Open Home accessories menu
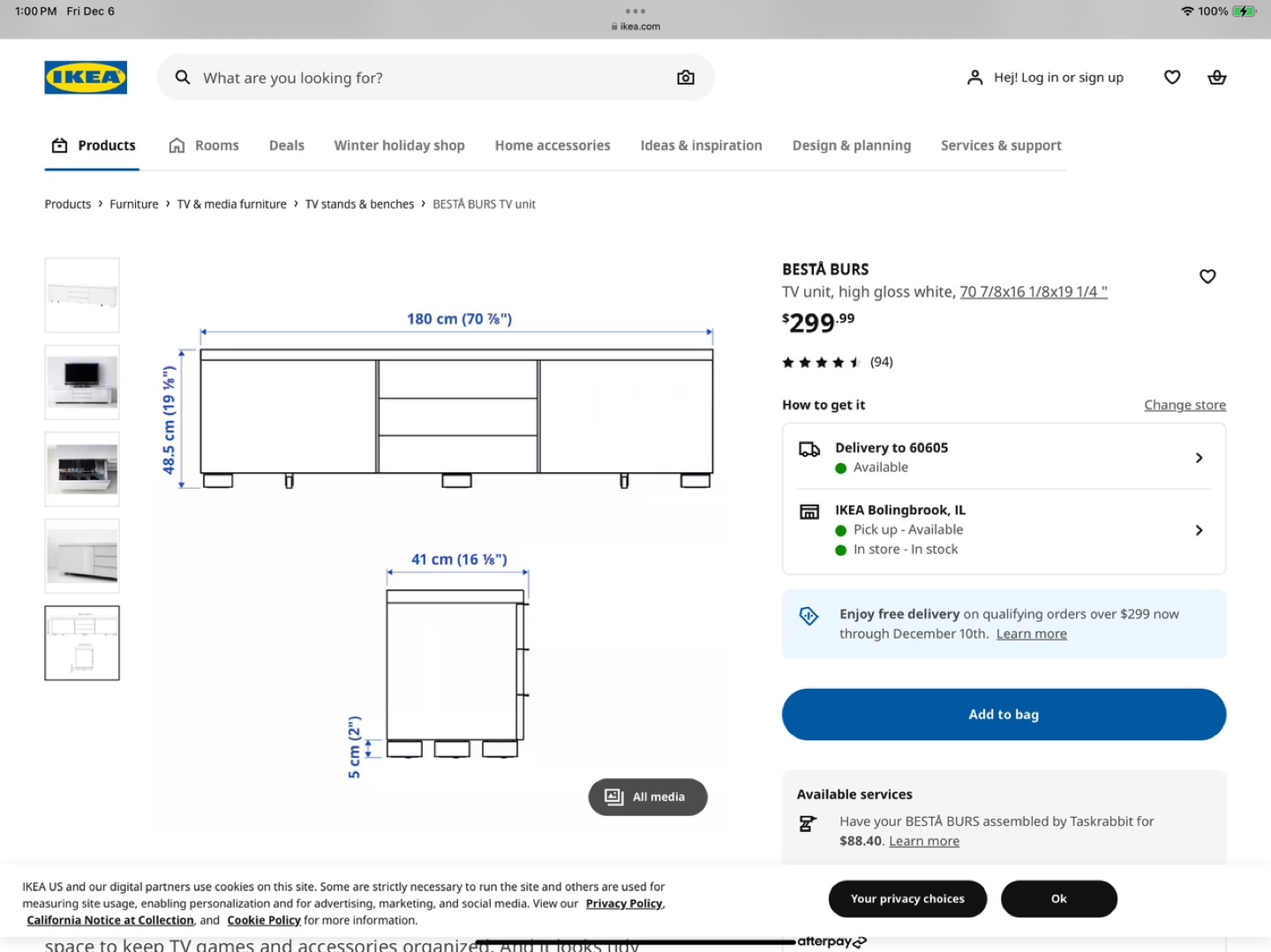 [x=553, y=146]
